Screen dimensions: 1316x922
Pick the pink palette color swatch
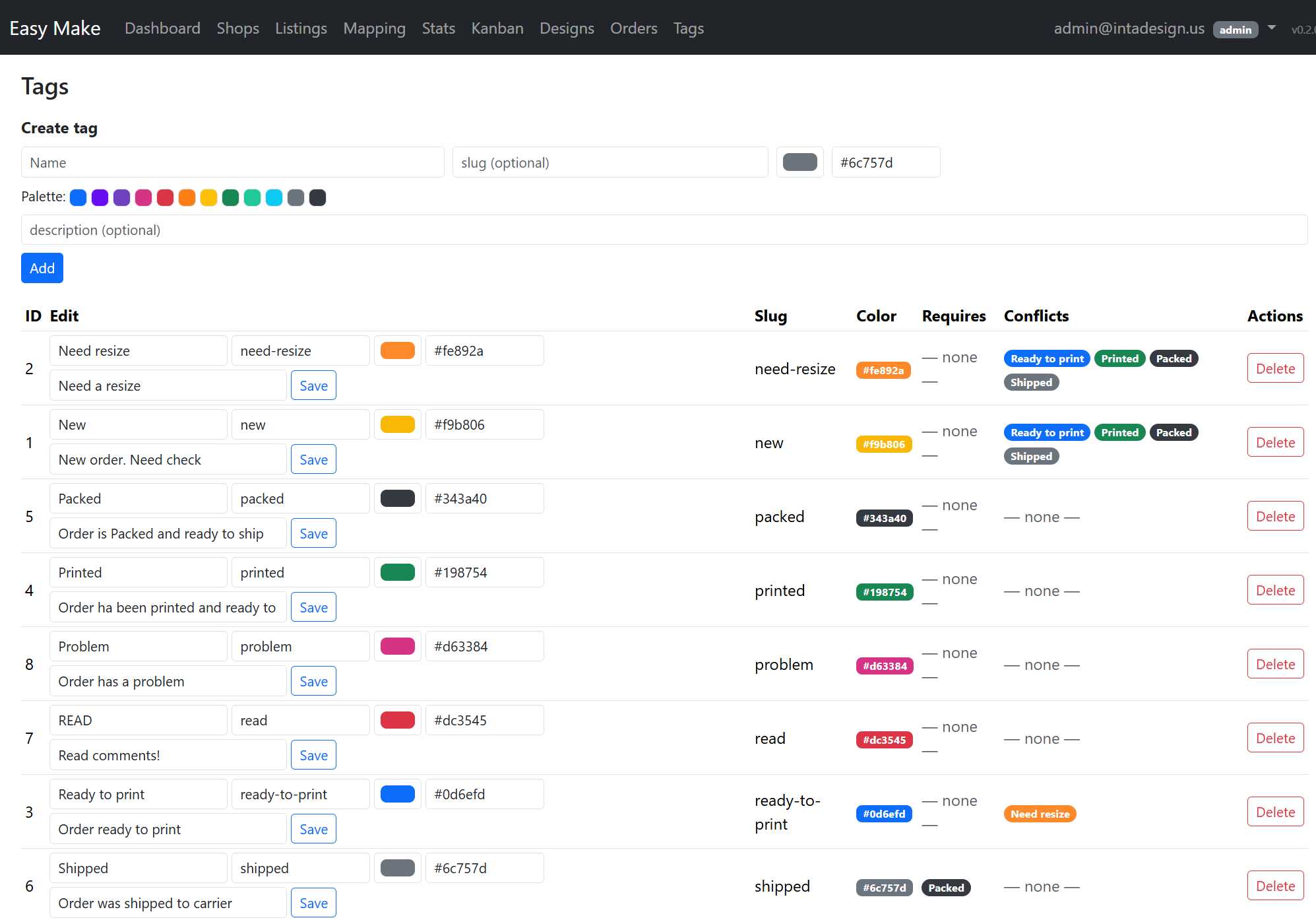coord(143,197)
